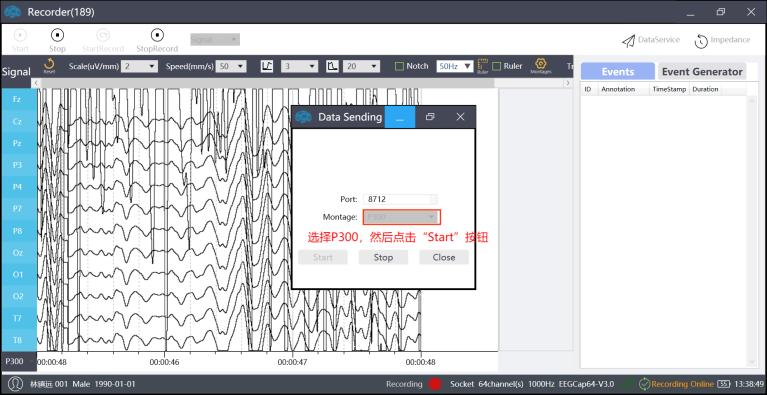Open the Montage combo box in dialog
Screen dimensions: 767x395
pyautogui.click(x=402, y=217)
